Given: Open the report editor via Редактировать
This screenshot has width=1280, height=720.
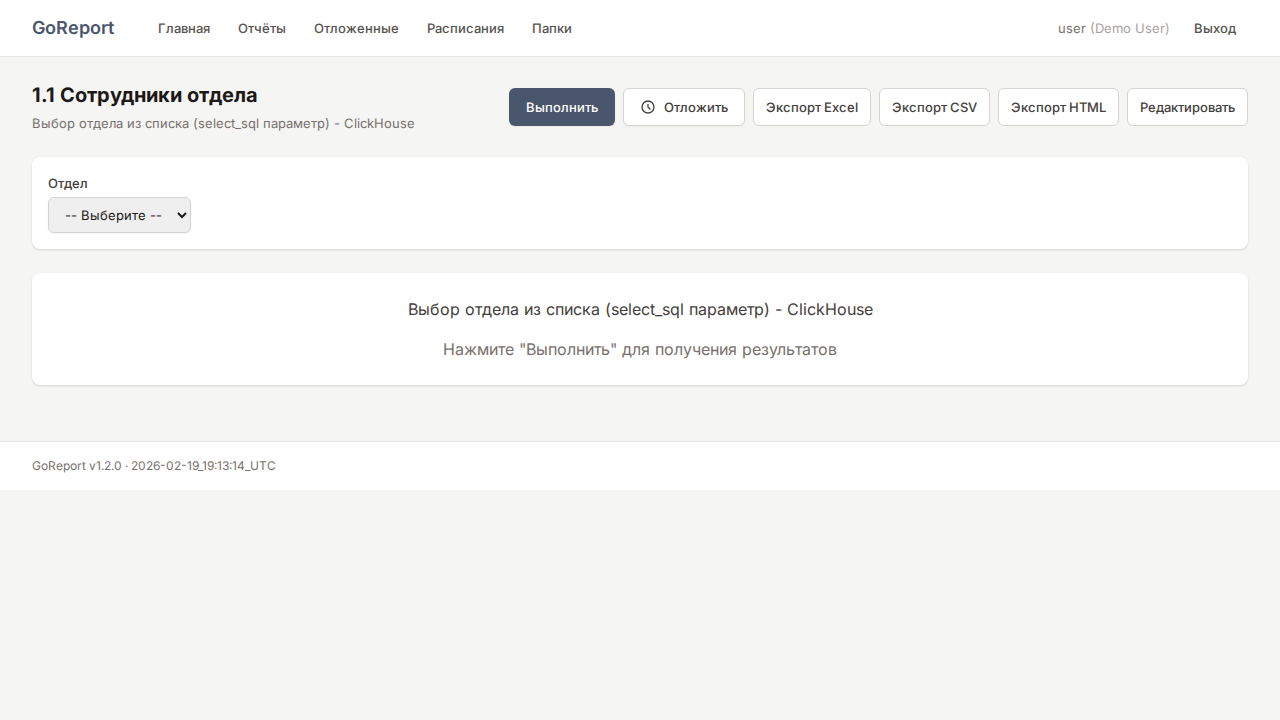Looking at the screenshot, I should pos(1187,107).
